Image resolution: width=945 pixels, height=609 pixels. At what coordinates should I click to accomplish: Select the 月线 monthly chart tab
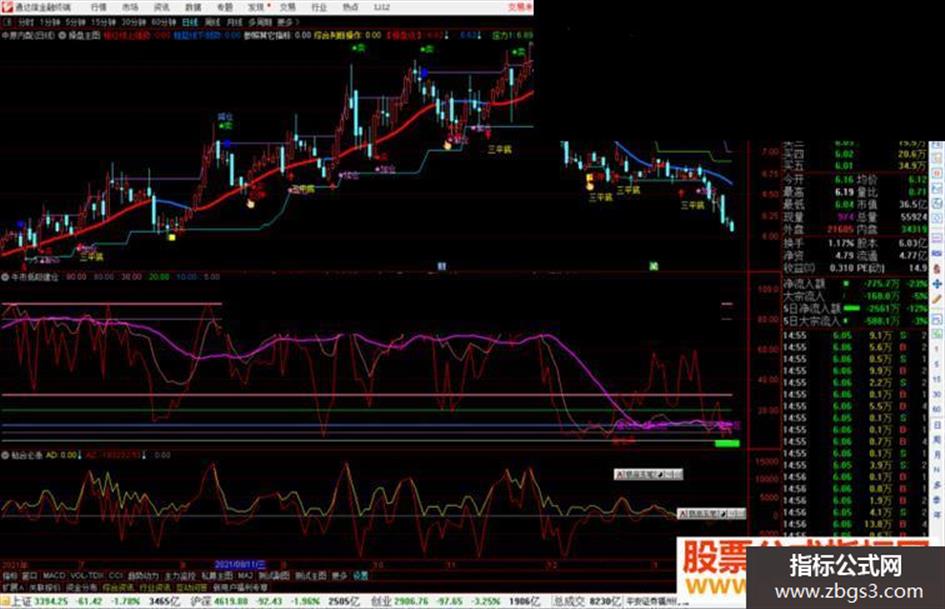pyautogui.click(x=234, y=22)
